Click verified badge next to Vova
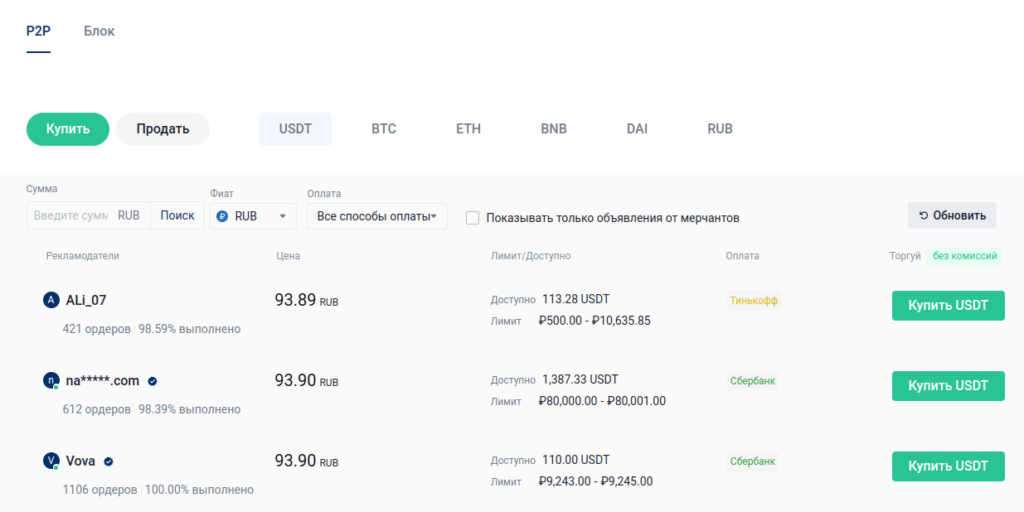The width and height of the screenshot is (1024, 512). point(108,461)
